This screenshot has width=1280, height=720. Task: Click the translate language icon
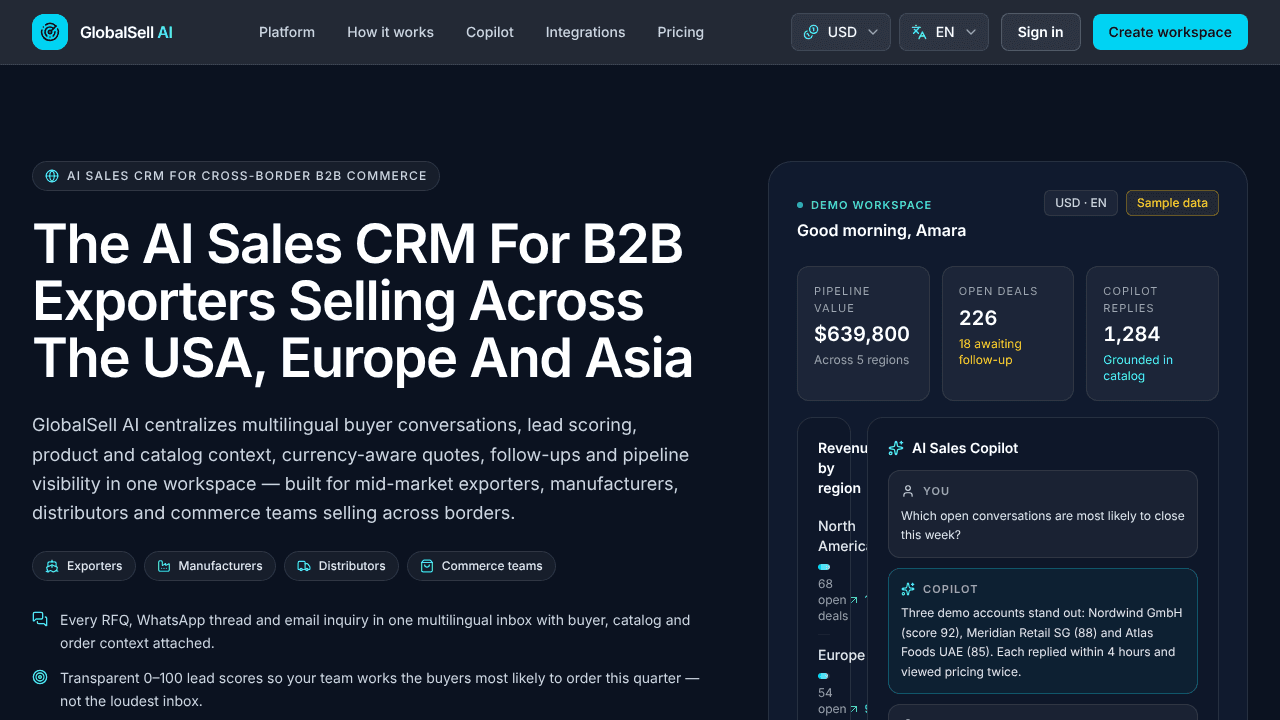(x=919, y=32)
